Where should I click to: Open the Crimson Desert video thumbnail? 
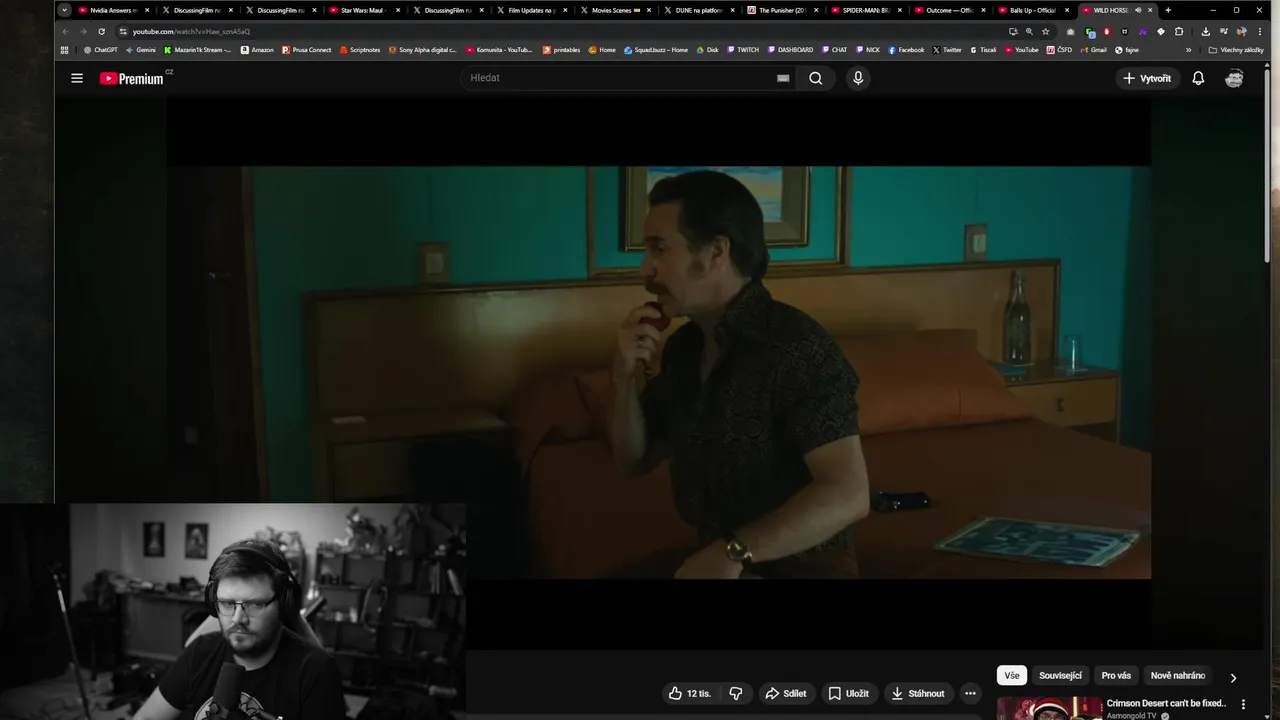click(1049, 708)
